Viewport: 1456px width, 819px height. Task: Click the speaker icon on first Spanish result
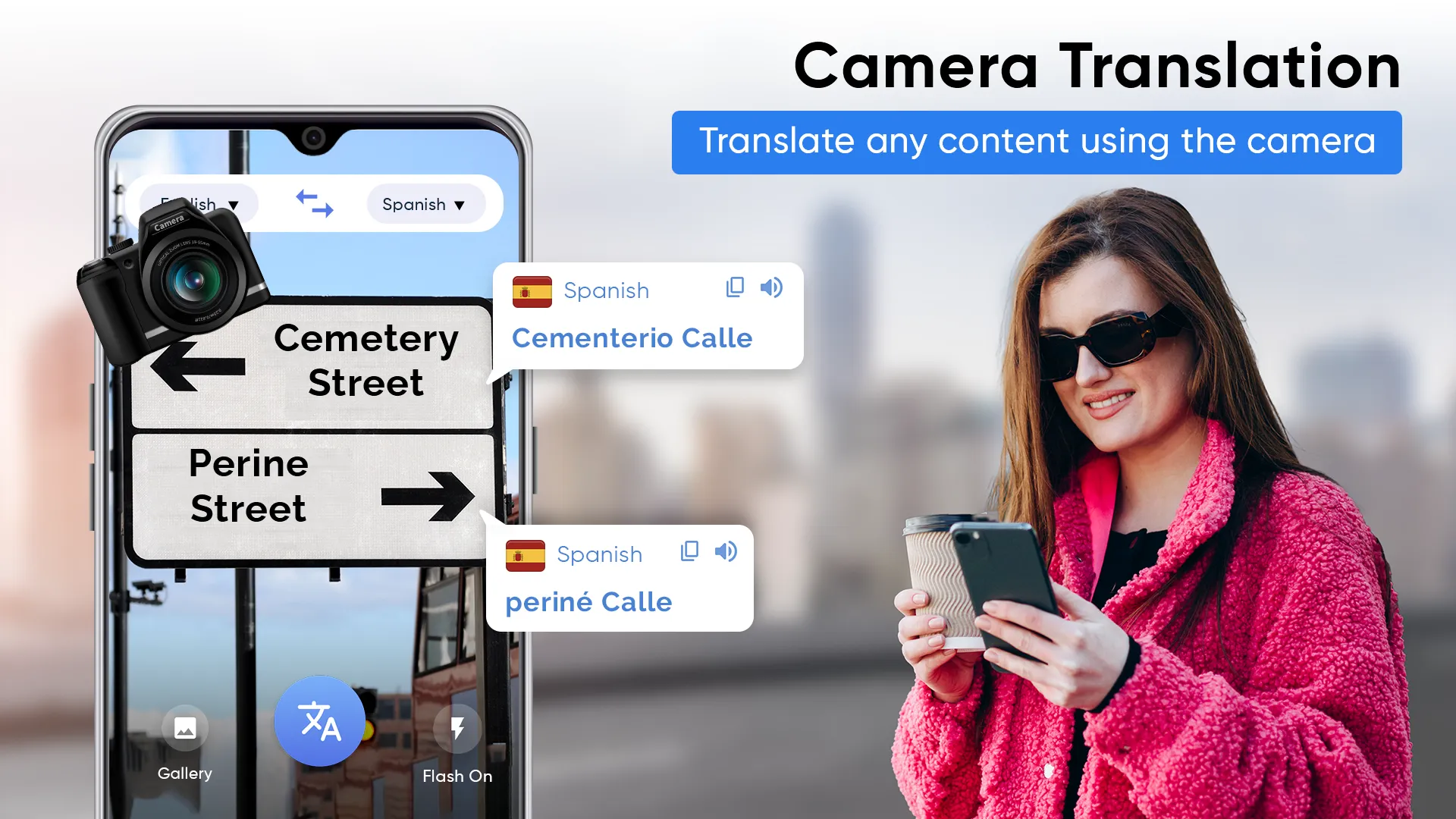[x=772, y=288]
